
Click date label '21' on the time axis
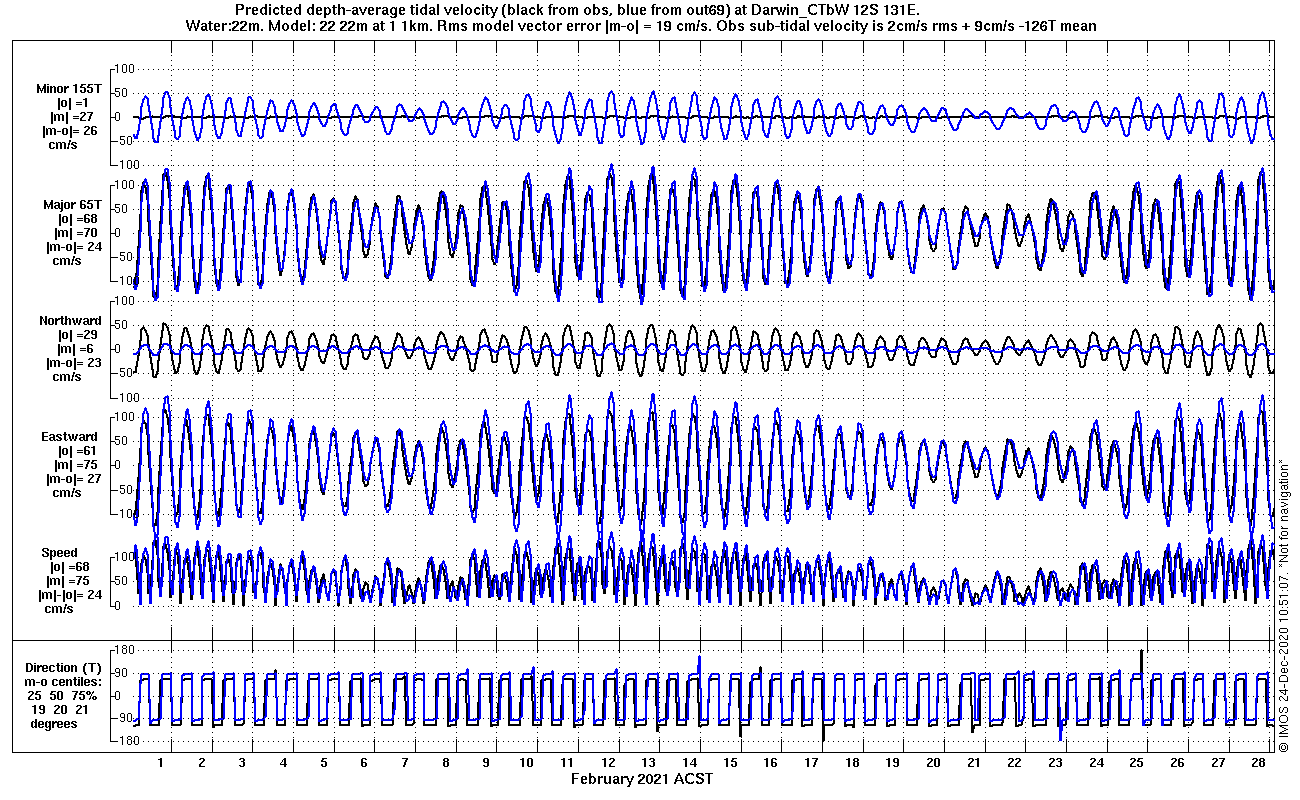(x=974, y=762)
